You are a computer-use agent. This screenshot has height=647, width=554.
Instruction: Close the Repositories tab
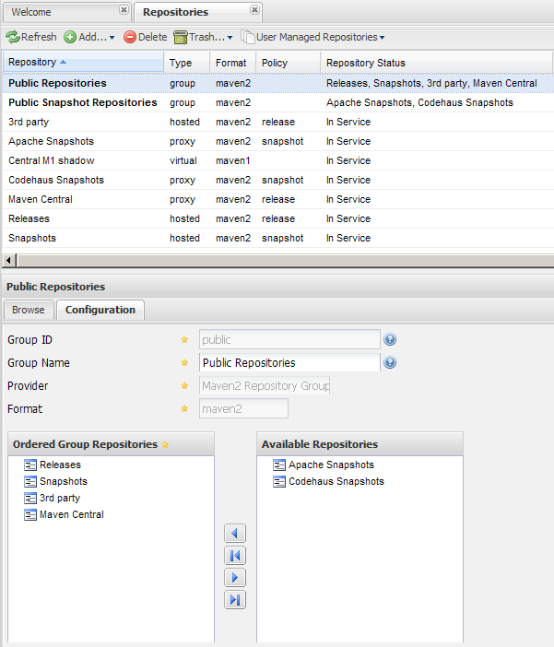(255, 9)
